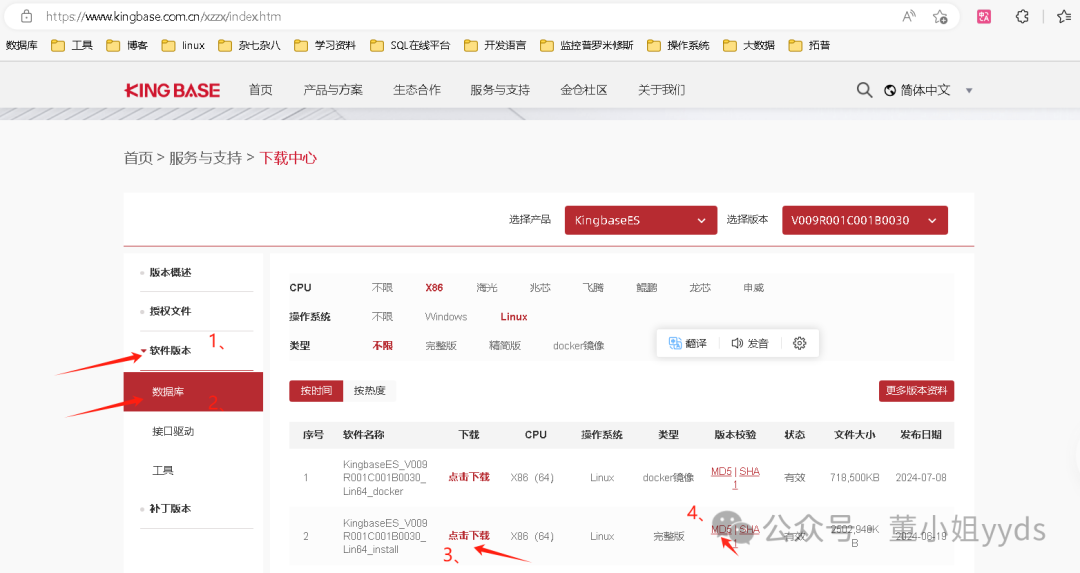Image resolution: width=1080 pixels, height=573 pixels.
Task: Open the V009R001C001B0030 version dropdown
Action: pyautogui.click(x=864, y=220)
